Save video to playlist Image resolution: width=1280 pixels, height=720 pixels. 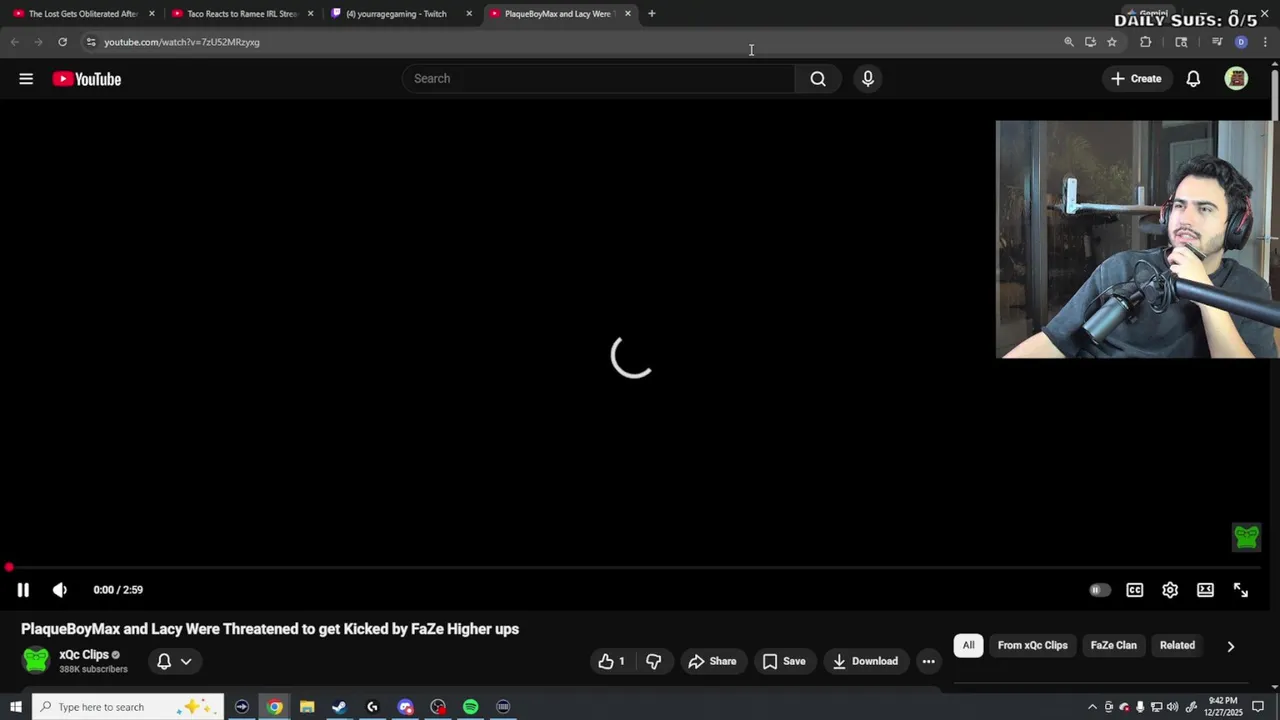pyautogui.click(x=783, y=661)
